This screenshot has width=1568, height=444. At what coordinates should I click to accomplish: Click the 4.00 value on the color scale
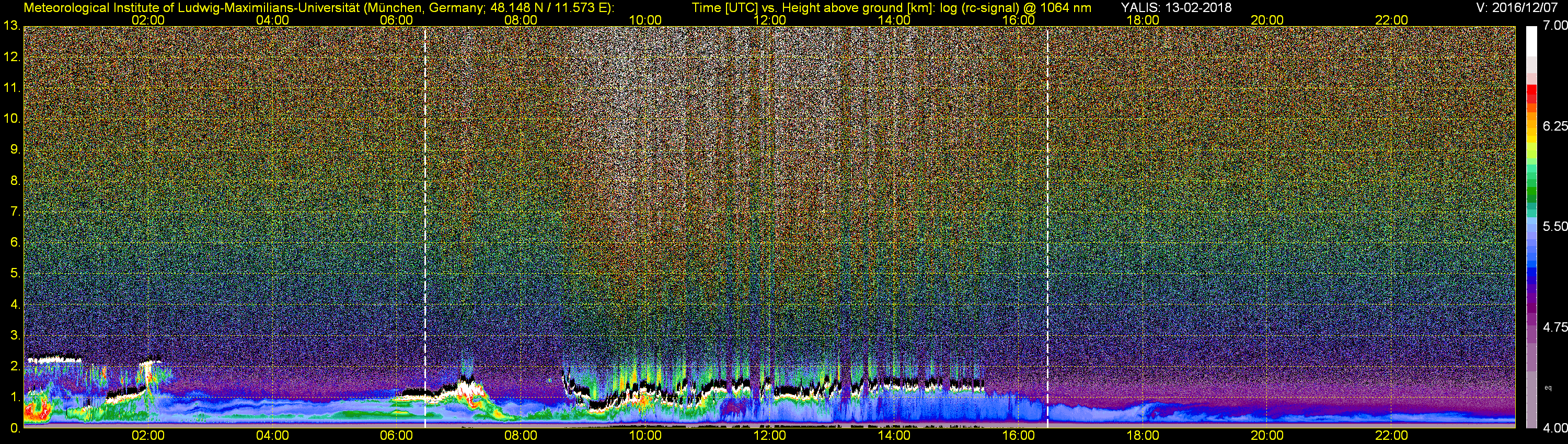tap(1554, 428)
